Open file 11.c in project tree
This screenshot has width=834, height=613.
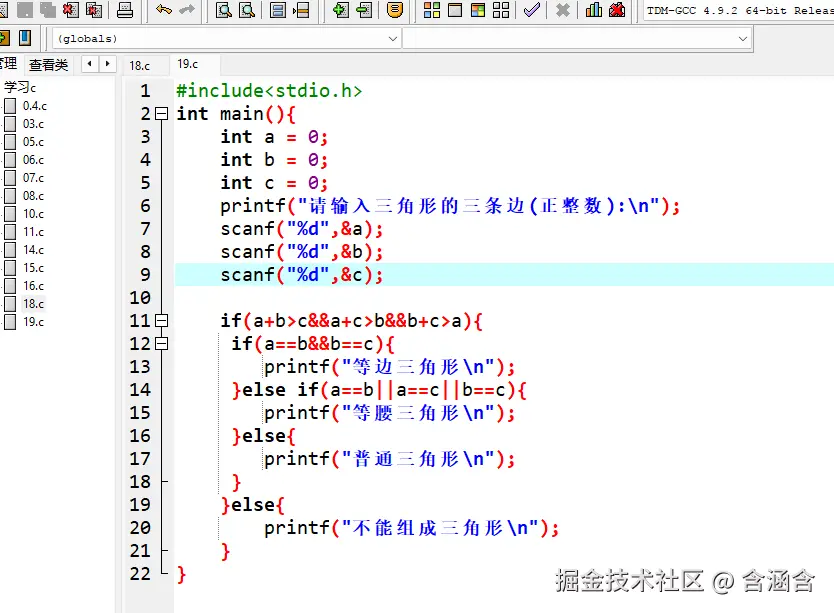33,232
